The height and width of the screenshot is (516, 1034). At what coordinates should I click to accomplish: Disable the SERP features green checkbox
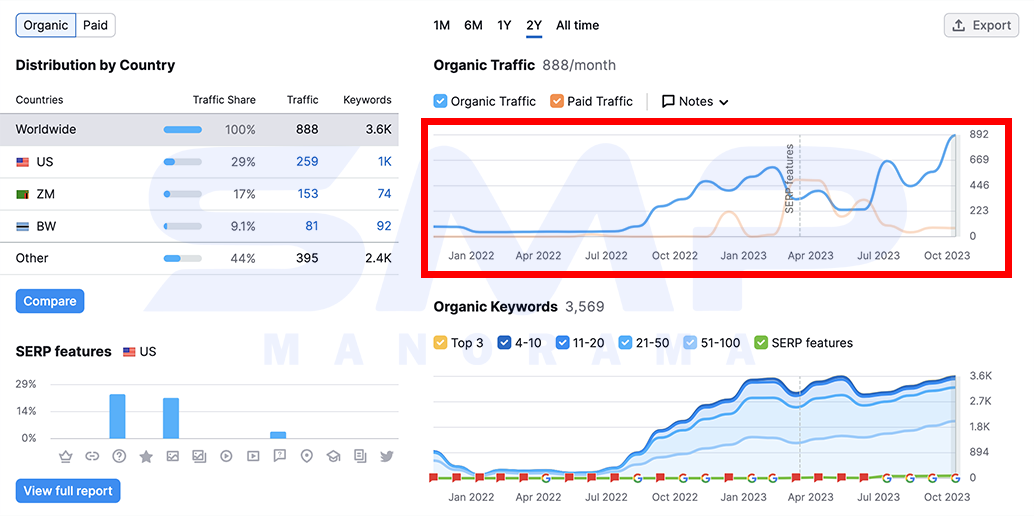tap(761, 342)
